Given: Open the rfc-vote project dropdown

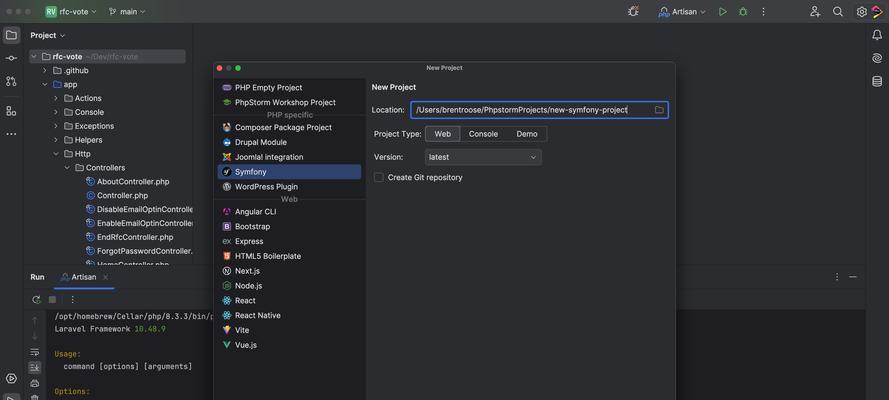Looking at the screenshot, I should click(71, 11).
